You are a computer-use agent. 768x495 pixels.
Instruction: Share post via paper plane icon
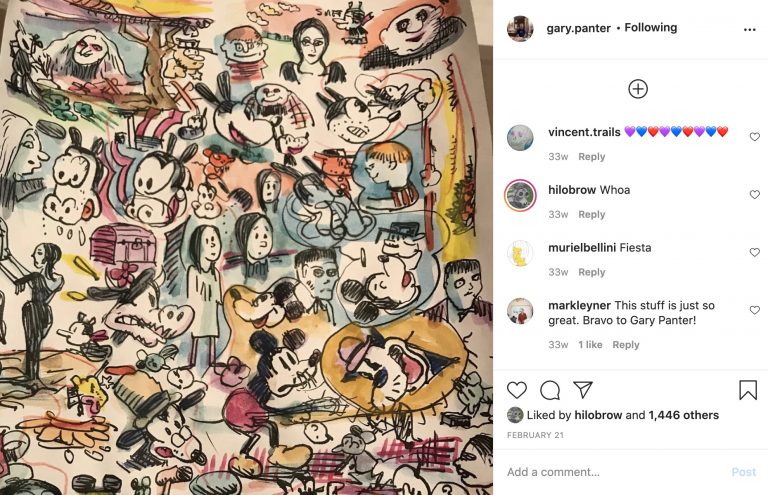tap(583, 390)
